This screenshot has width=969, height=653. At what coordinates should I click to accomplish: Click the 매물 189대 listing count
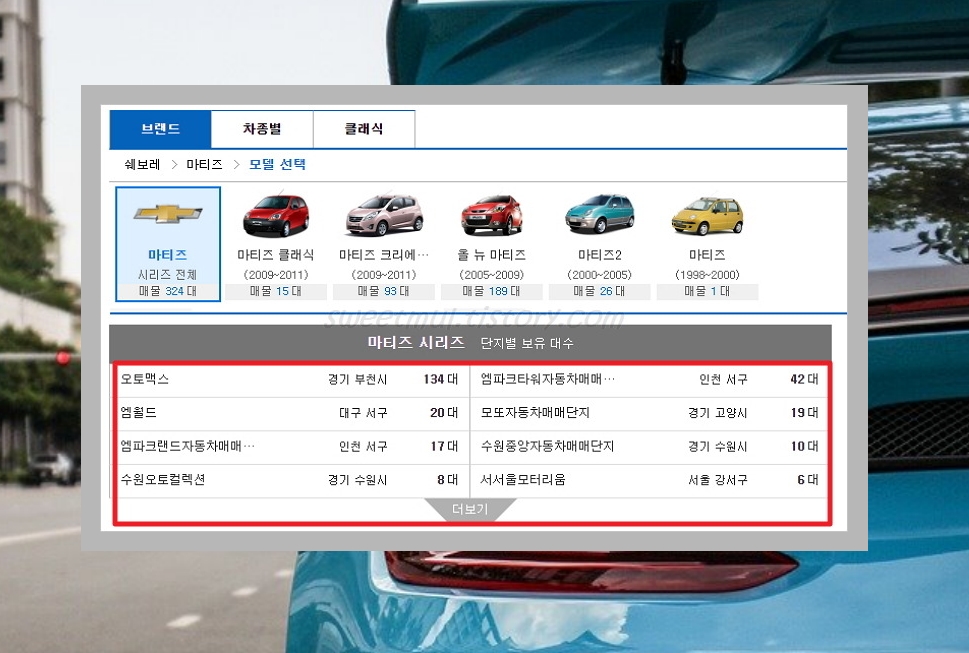click(x=492, y=292)
